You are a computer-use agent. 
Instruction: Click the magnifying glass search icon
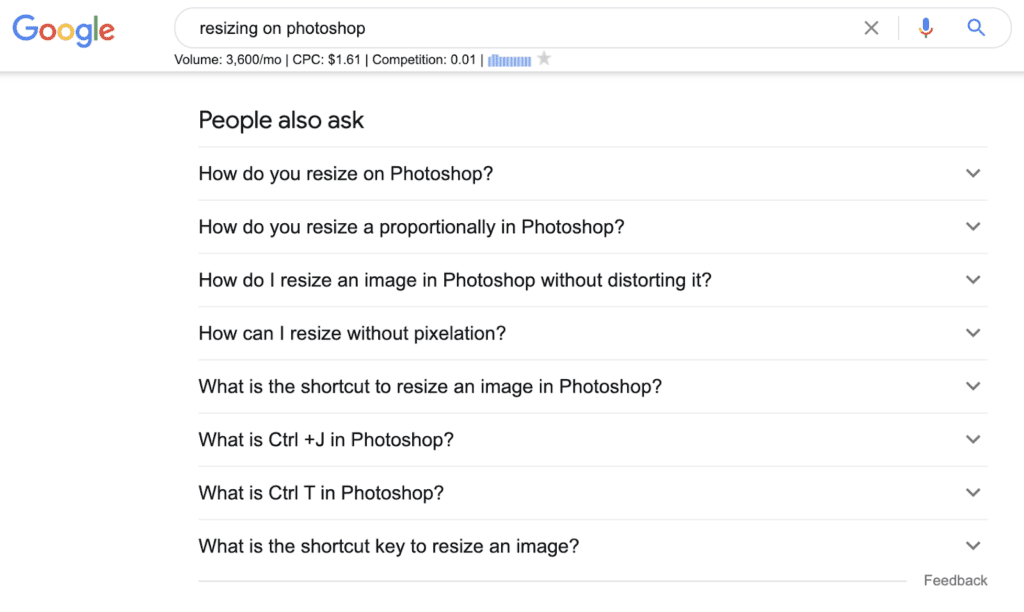[976, 27]
